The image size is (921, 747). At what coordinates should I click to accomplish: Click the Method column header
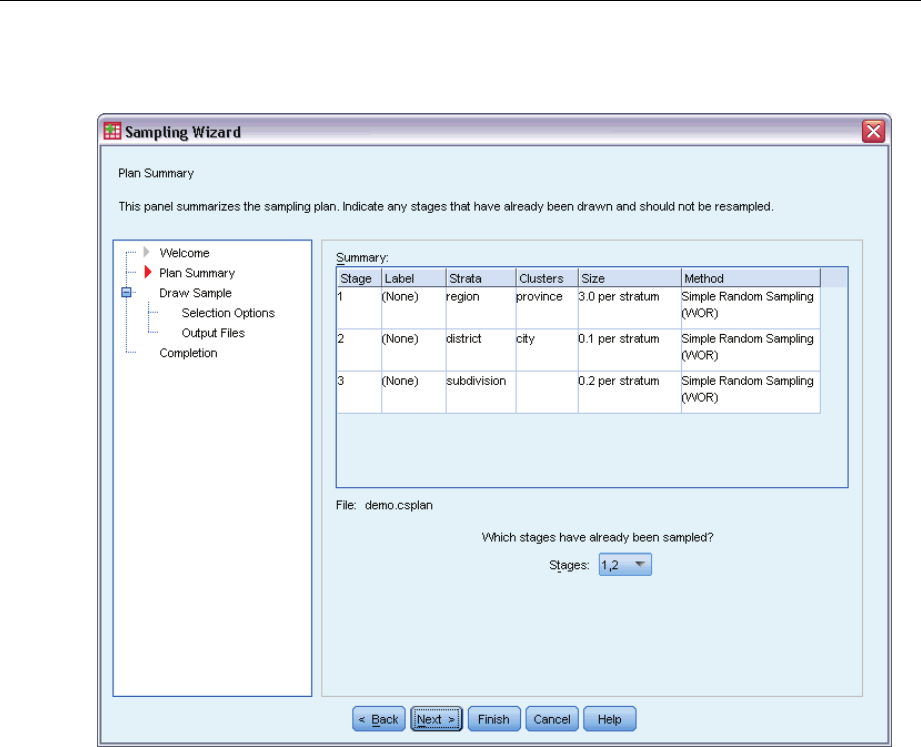751,278
